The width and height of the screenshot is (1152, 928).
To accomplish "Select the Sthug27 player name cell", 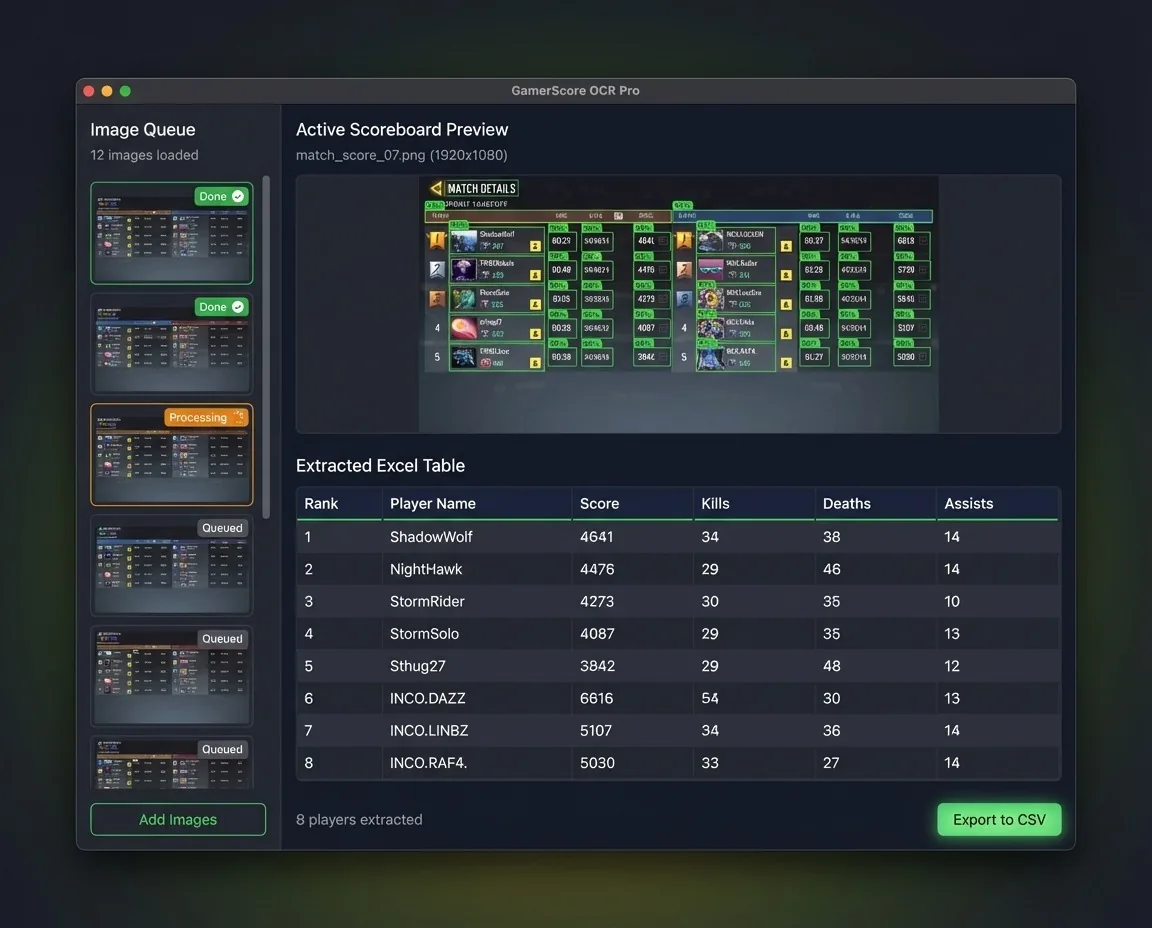I will point(417,666).
